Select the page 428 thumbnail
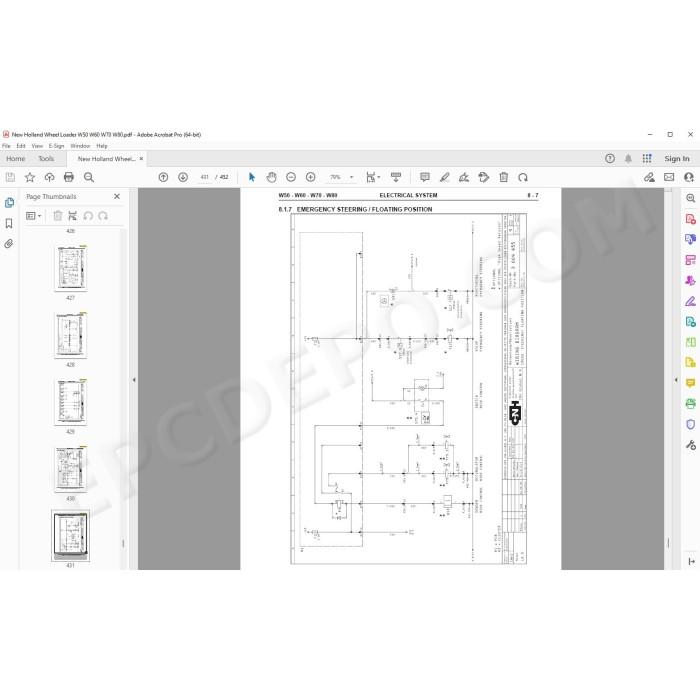The height and width of the screenshot is (700, 700). (71, 335)
